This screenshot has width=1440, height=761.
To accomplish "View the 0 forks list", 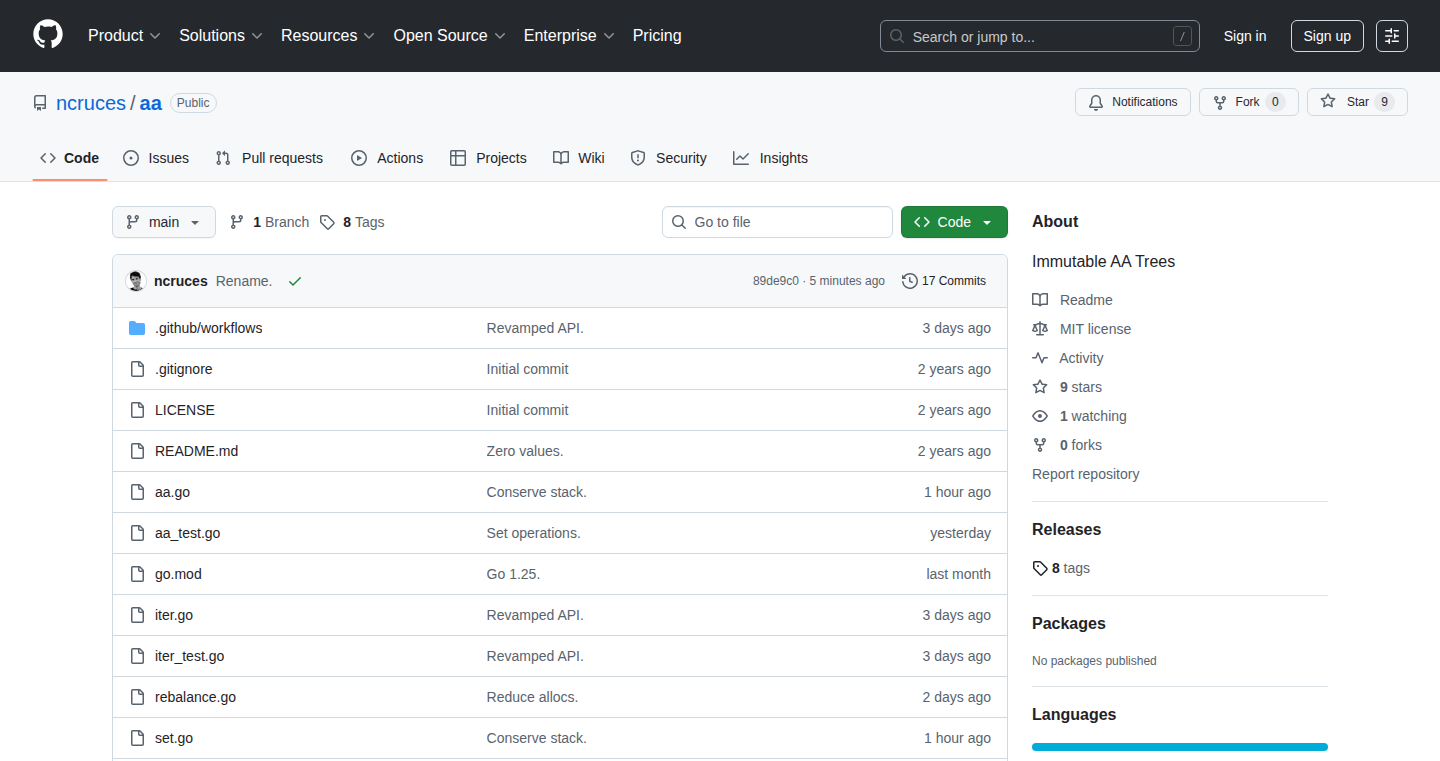I will (x=1081, y=445).
